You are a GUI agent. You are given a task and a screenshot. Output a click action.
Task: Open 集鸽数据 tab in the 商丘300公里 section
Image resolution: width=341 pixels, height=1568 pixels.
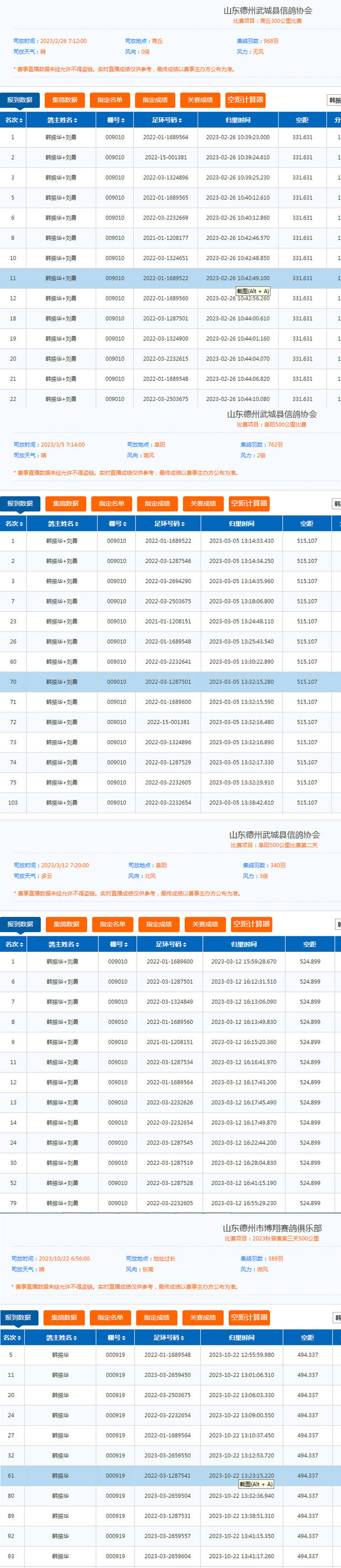64,100
